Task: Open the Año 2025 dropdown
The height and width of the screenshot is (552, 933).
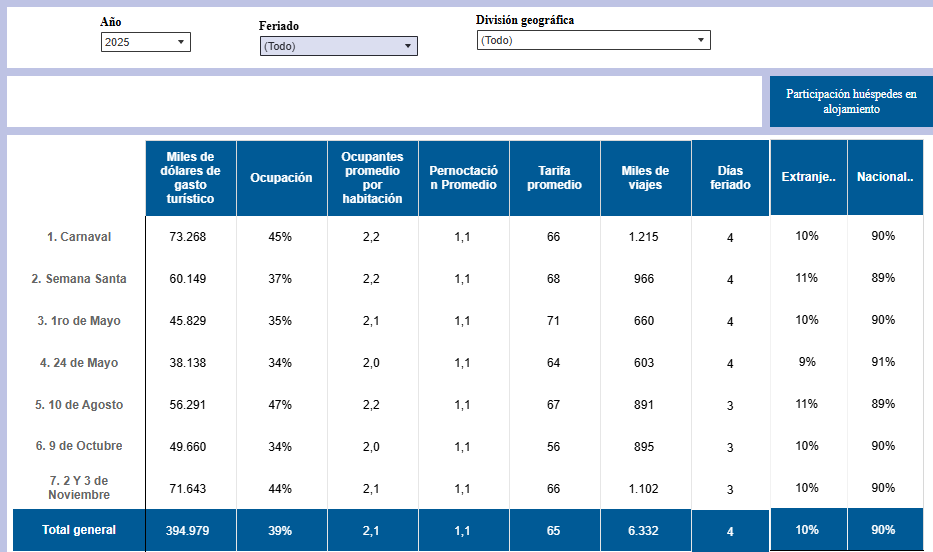Action: pos(145,42)
